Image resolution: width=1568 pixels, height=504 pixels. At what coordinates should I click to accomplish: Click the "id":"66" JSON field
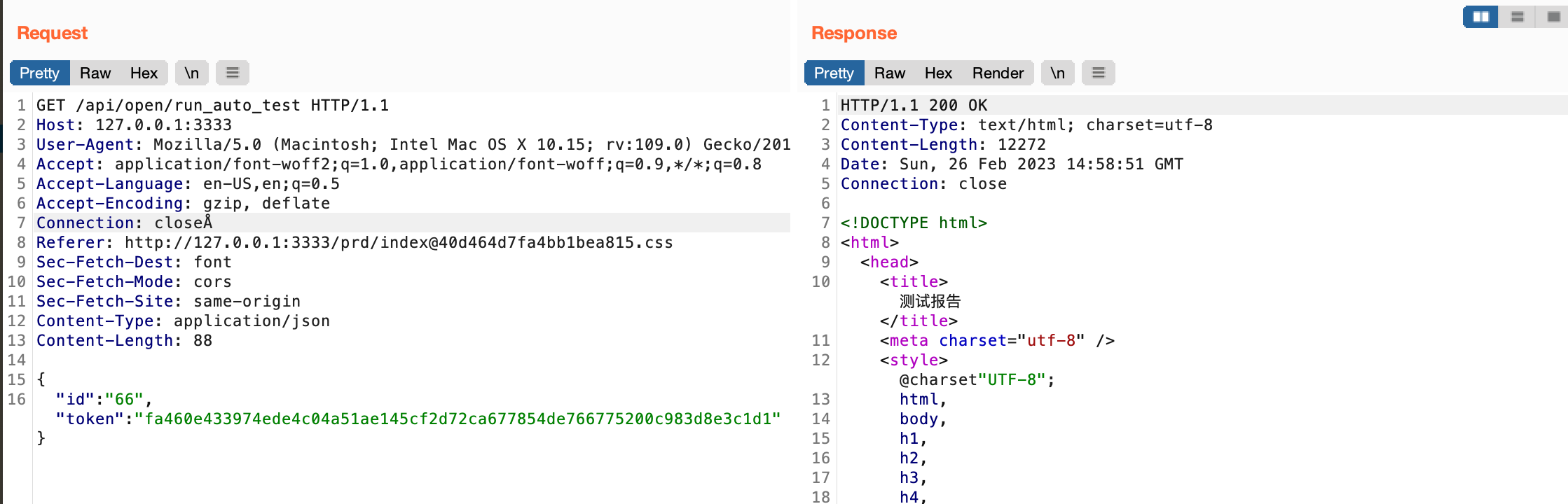(x=104, y=399)
